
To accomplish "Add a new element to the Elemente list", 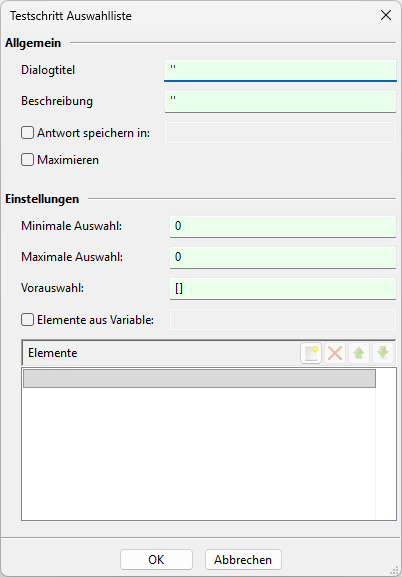I will coord(311,353).
